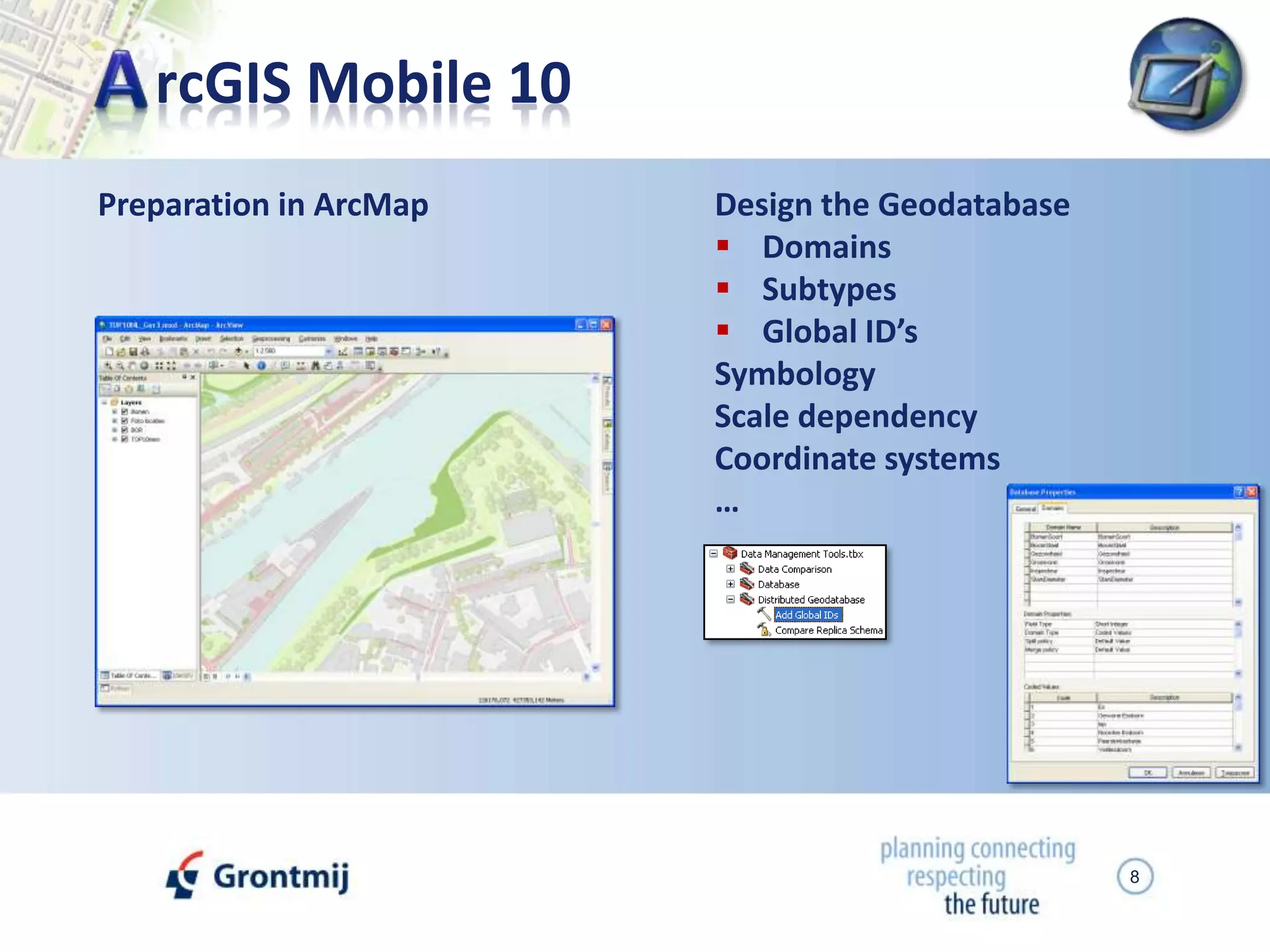
Task: Collapse the Distributed Geodatabase toolset
Action: pos(730,599)
